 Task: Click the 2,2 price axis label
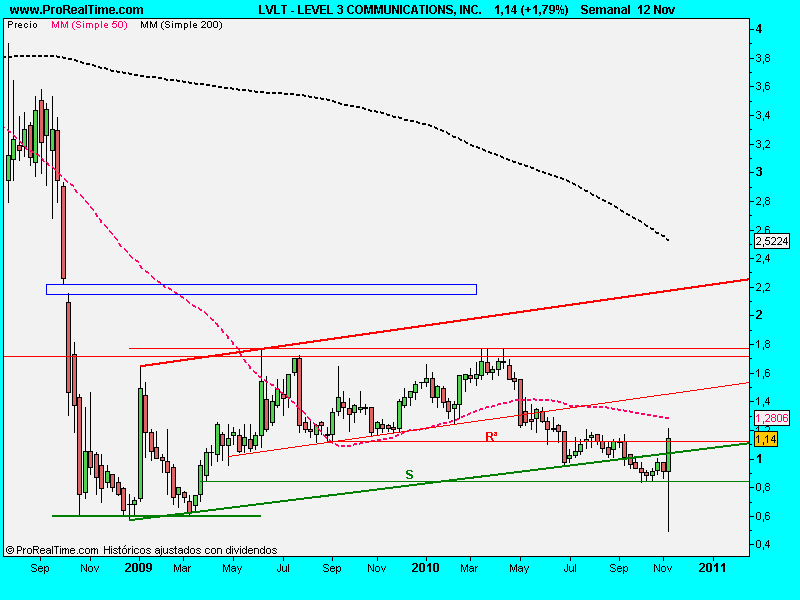pyautogui.click(x=764, y=287)
